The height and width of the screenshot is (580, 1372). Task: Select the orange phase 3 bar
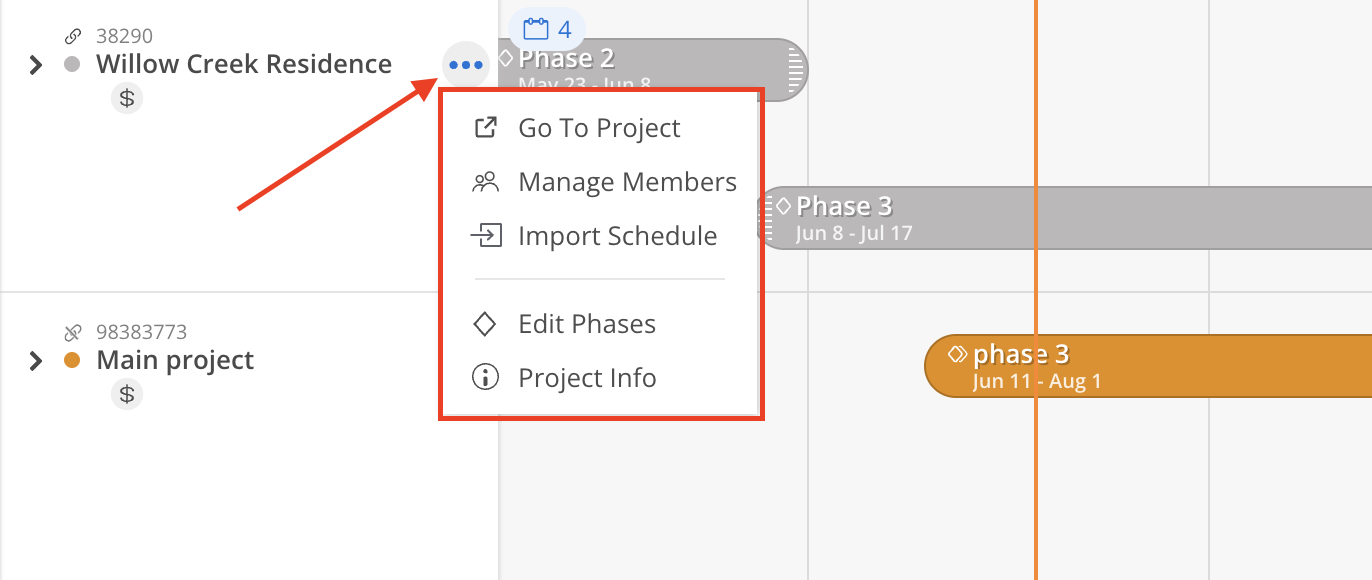pos(1148,366)
